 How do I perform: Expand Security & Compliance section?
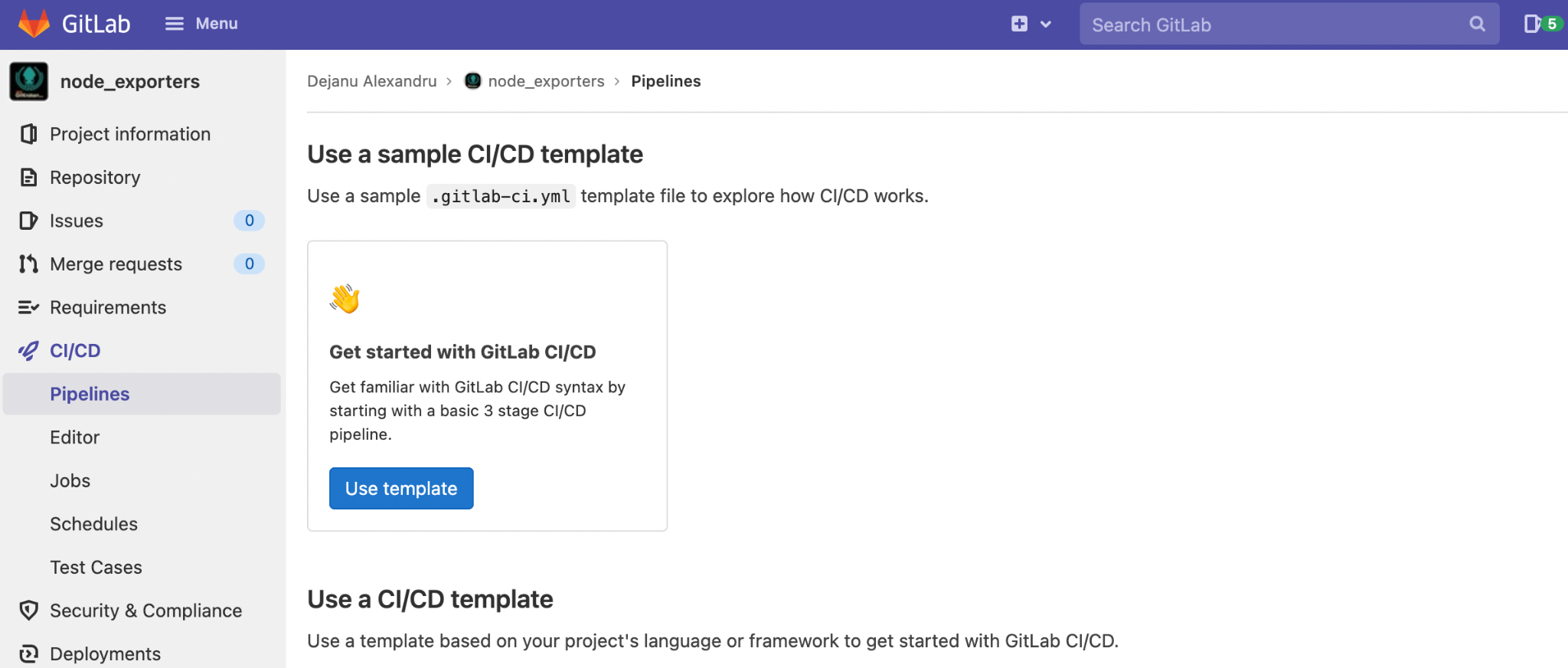point(145,611)
